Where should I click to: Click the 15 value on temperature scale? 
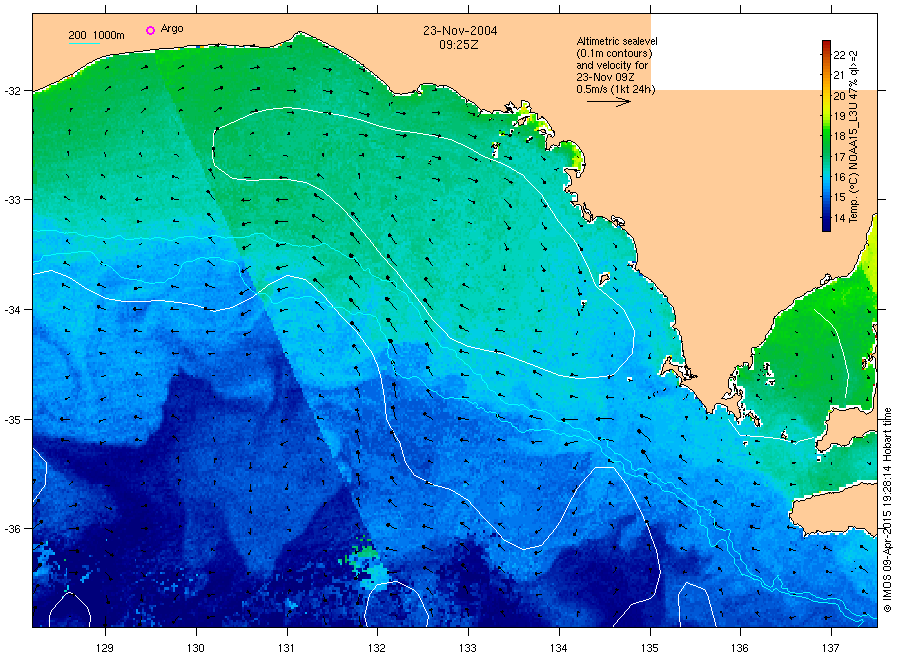(839, 197)
